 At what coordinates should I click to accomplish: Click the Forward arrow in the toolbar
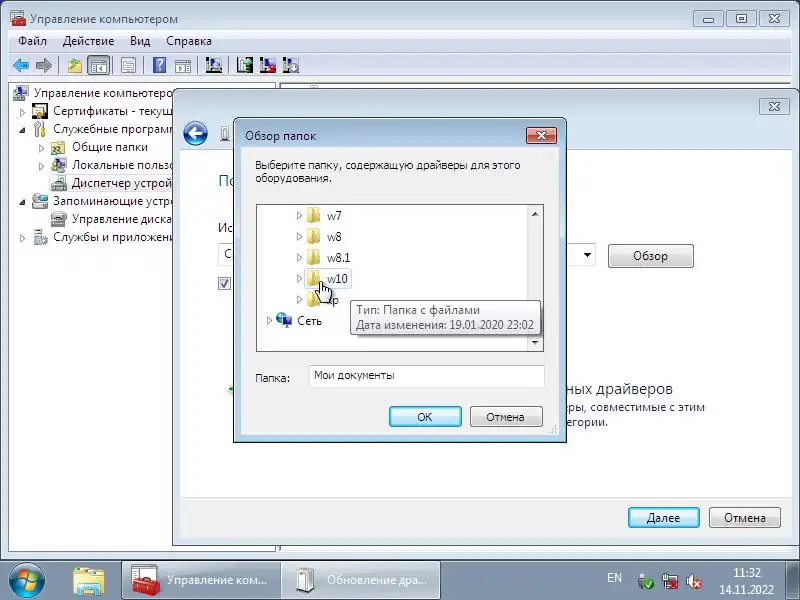(x=44, y=65)
